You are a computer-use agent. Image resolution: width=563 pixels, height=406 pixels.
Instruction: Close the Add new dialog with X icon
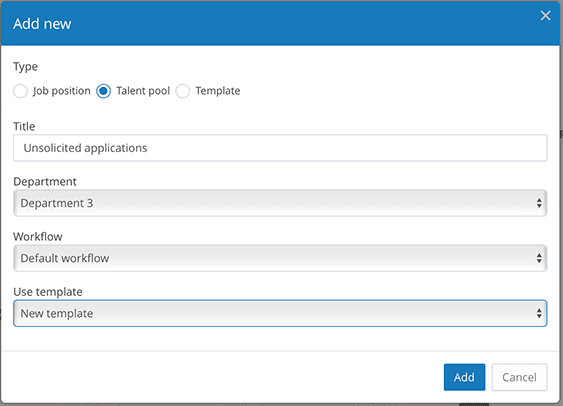[545, 15]
